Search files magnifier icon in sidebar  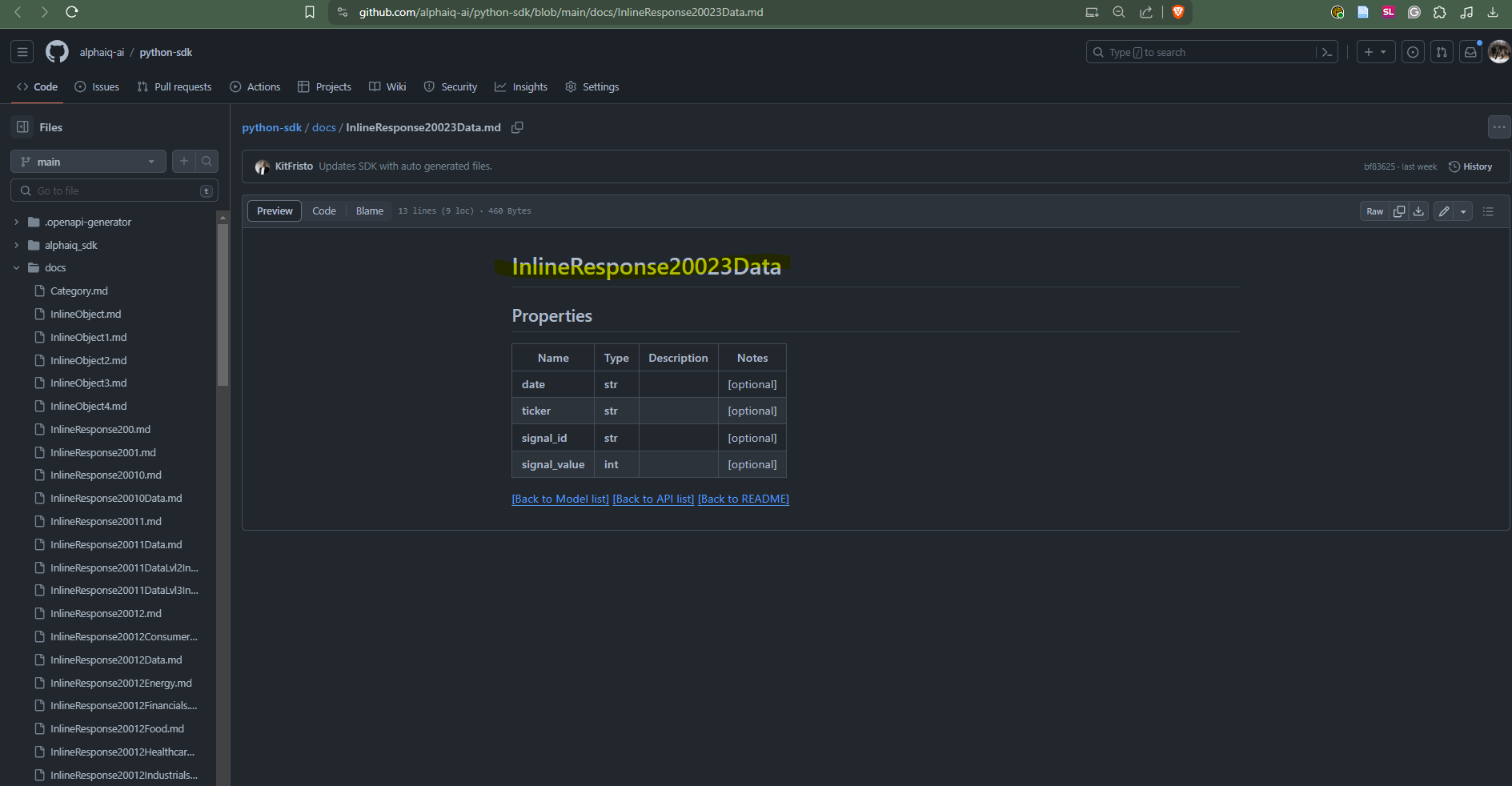click(x=207, y=162)
